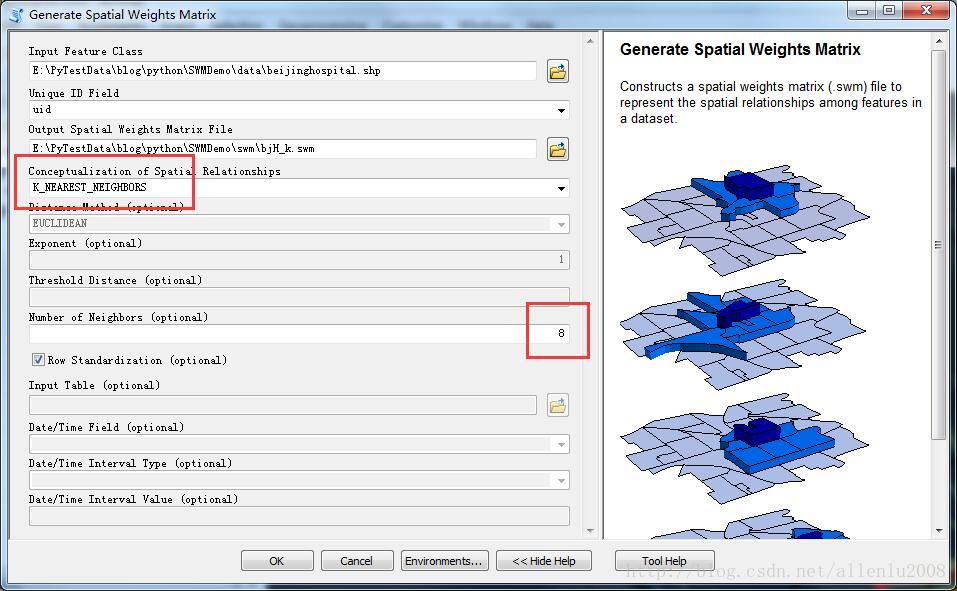
Task: Click the Generate Spatial Weights Matrix help heading
Action: [x=740, y=49]
